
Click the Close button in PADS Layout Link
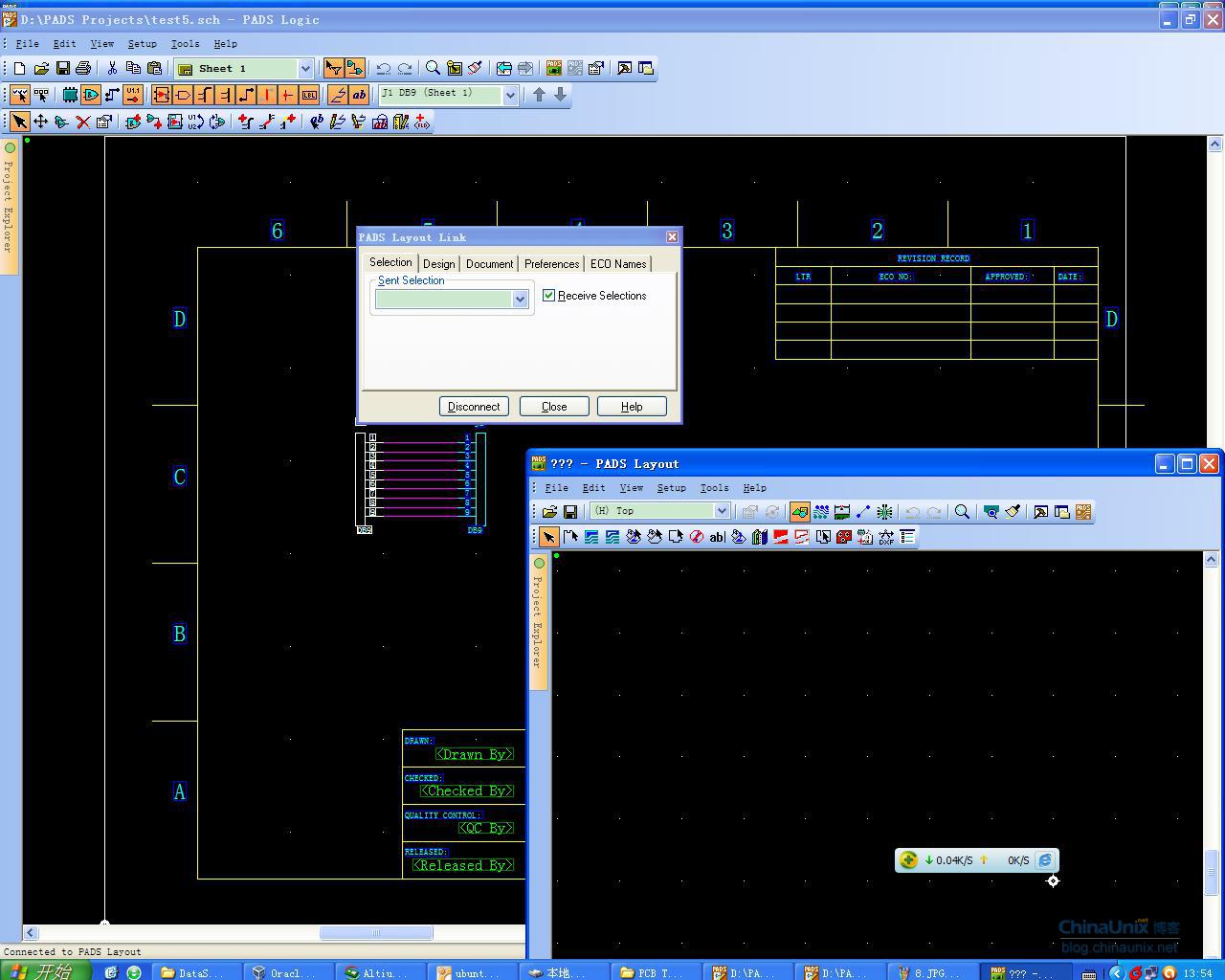(x=554, y=407)
